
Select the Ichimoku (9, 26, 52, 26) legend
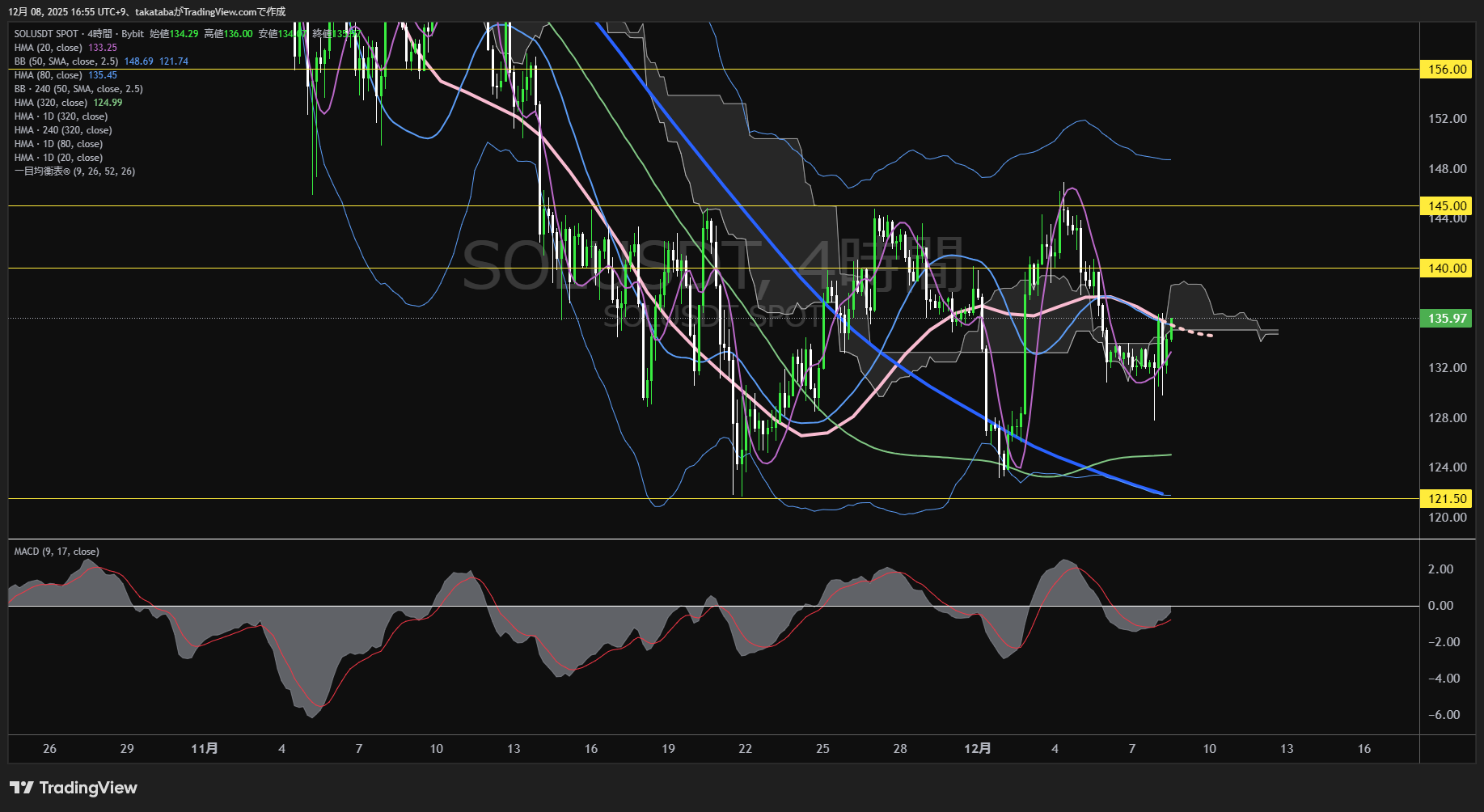[x=74, y=171]
